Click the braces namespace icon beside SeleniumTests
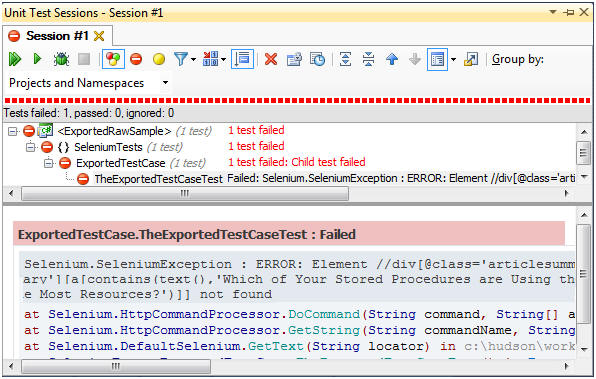596x379 pixels. pos(63,147)
